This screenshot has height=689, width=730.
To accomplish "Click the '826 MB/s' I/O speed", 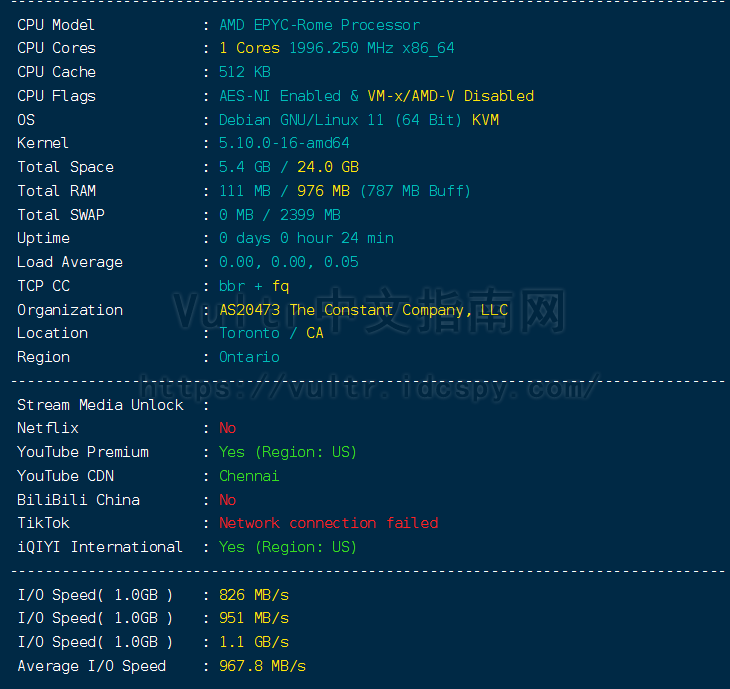I will pyautogui.click(x=254, y=595).
